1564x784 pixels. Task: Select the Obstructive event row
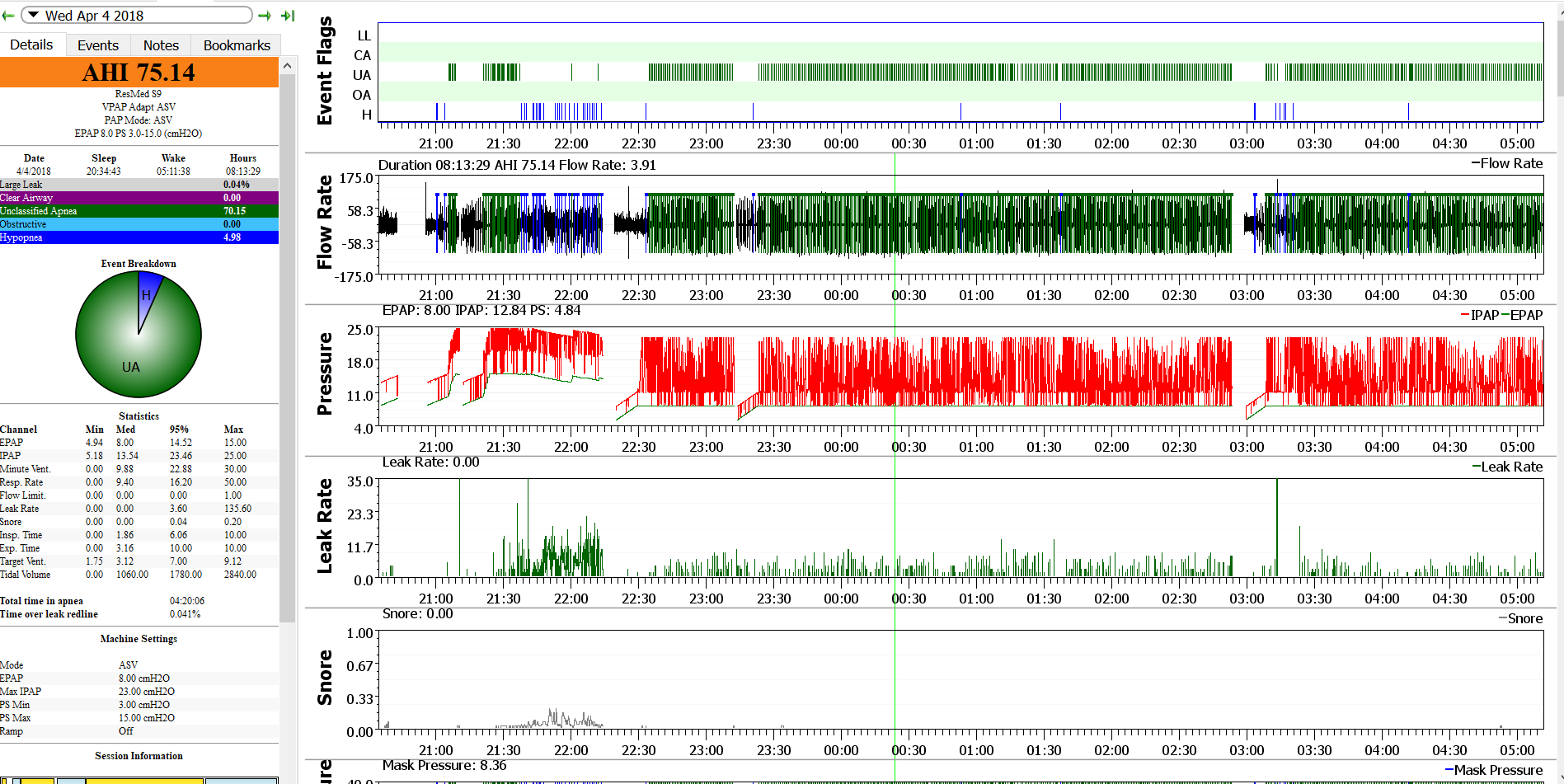[x=139, y=224]
